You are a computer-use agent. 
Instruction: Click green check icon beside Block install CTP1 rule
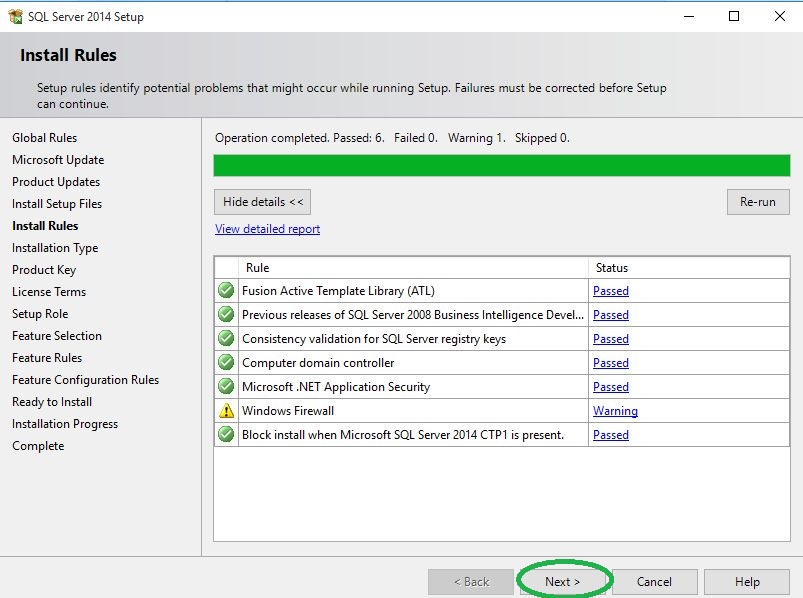pyautogui.click(x=226, y=435)
